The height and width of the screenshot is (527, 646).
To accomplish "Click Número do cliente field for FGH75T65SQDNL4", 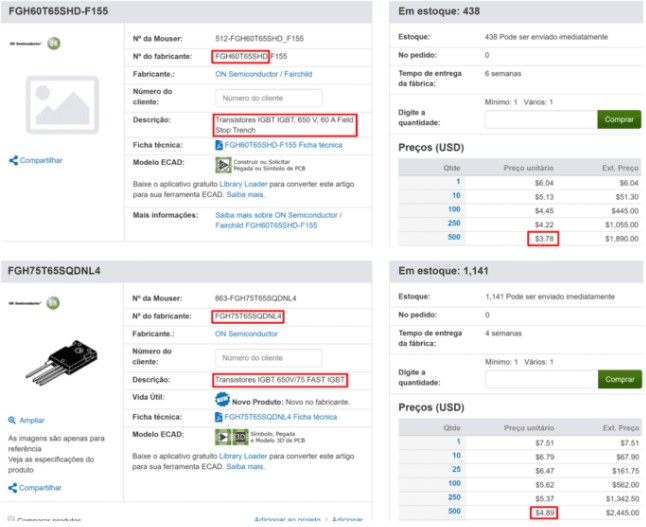I will [x=269, y=358].
